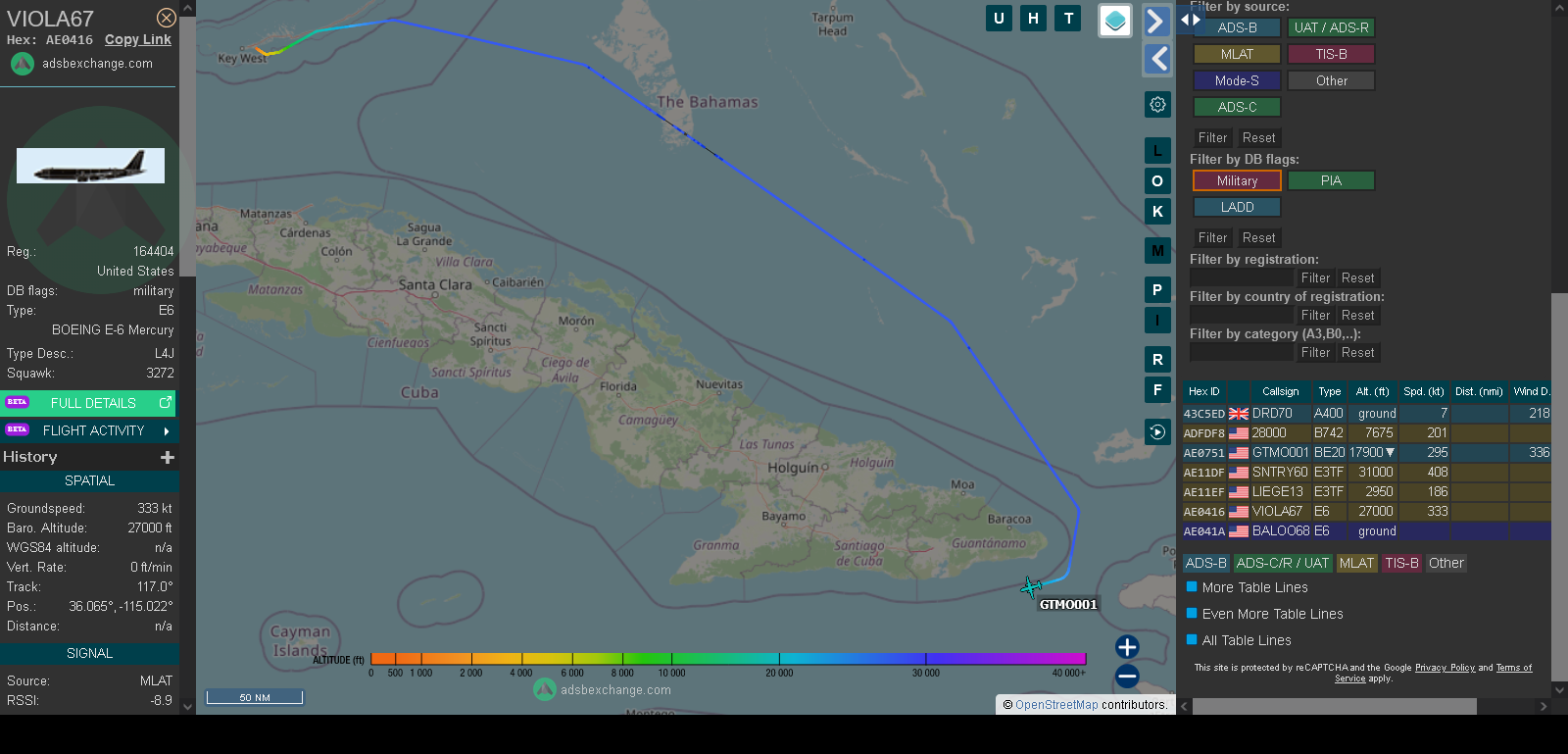Zoom out on the map
Image resolution: width=1568 pixels, height=754 pixels.
click(1127, 676)
